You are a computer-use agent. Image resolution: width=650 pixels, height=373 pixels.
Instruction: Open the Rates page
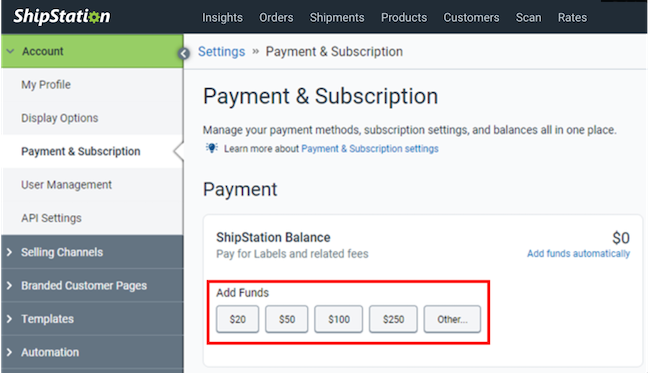pyautogui.click(x=572, y=17)
